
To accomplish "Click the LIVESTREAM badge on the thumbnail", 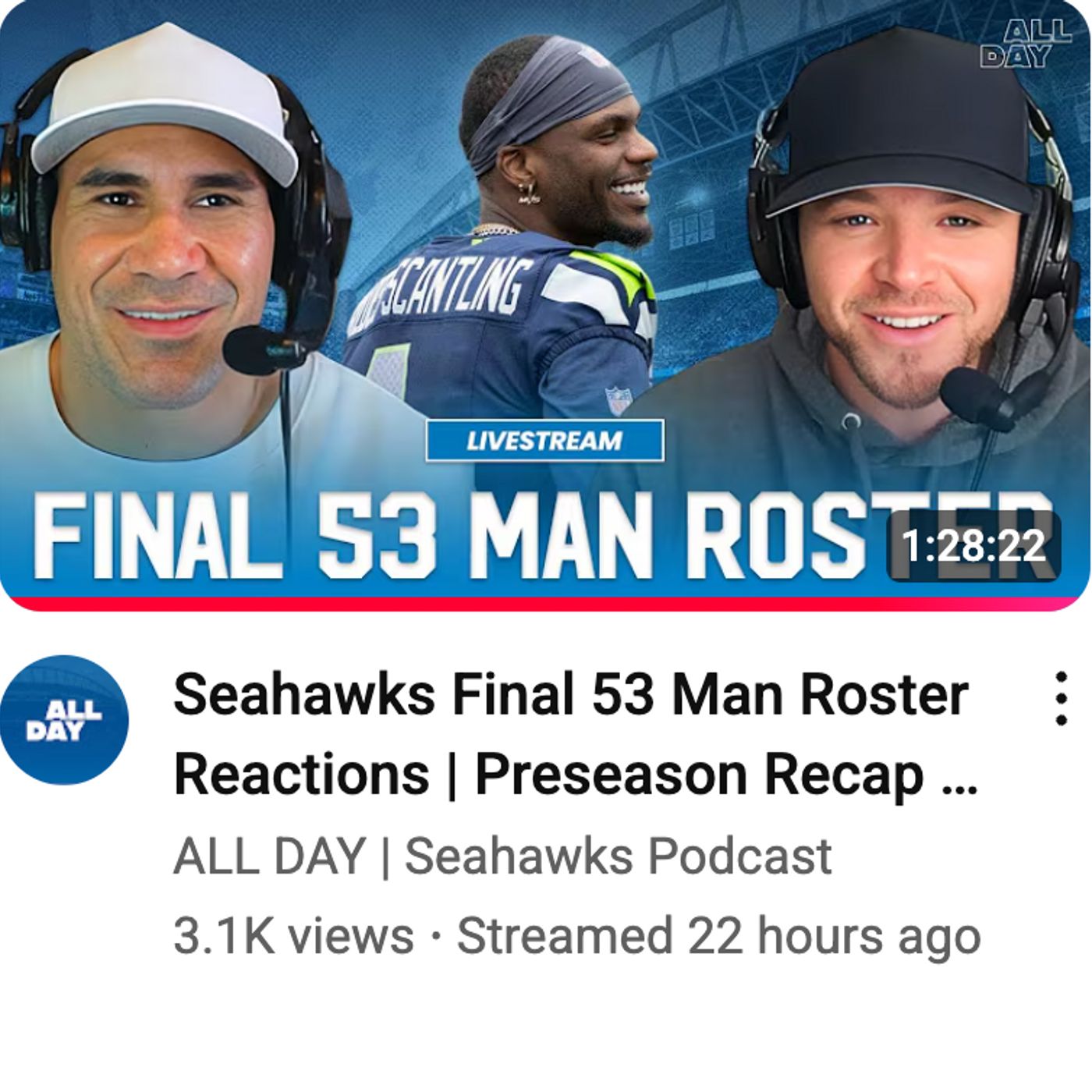I will tap(544, 441).
